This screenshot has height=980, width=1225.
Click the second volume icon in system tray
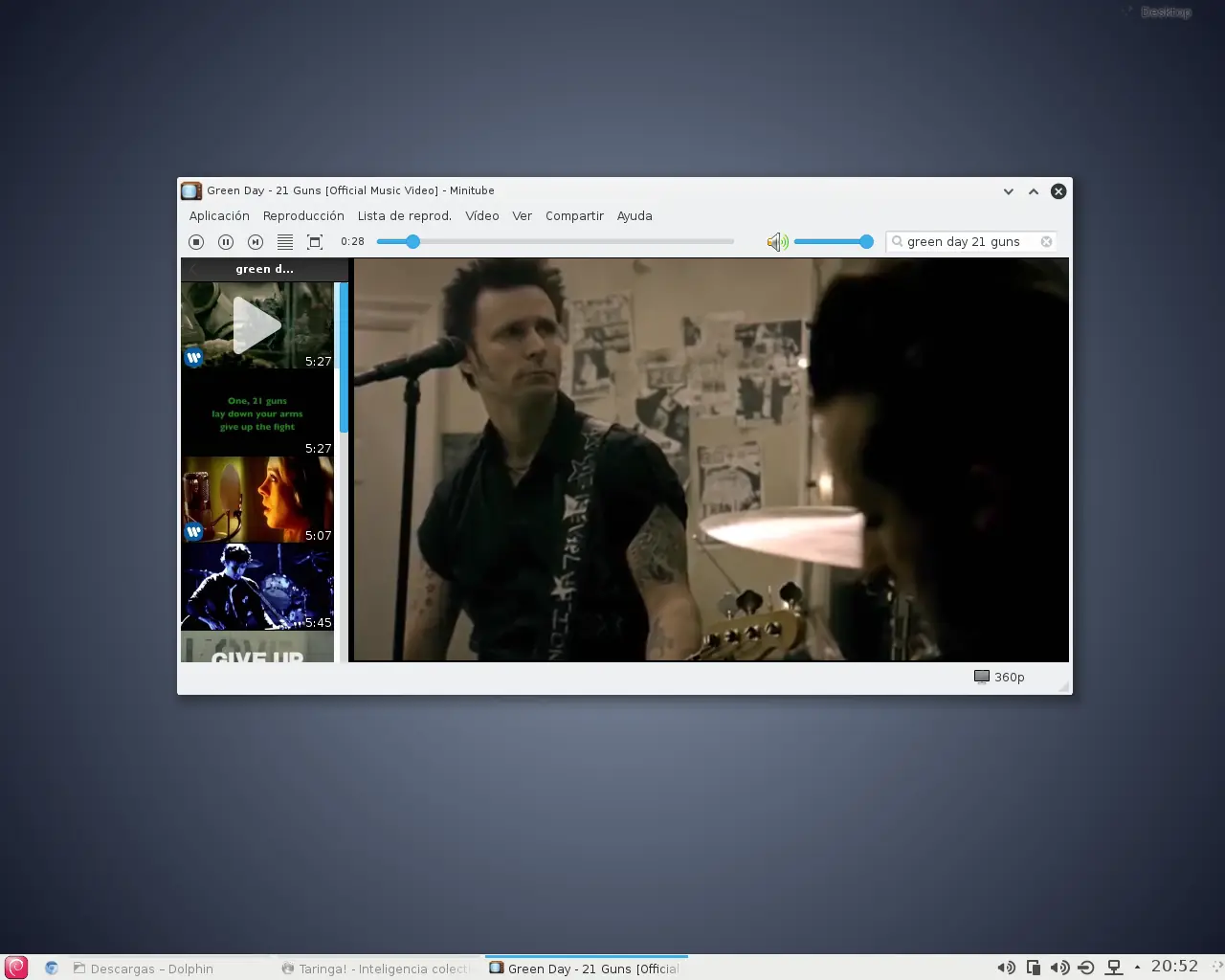tap(1059, 968)
